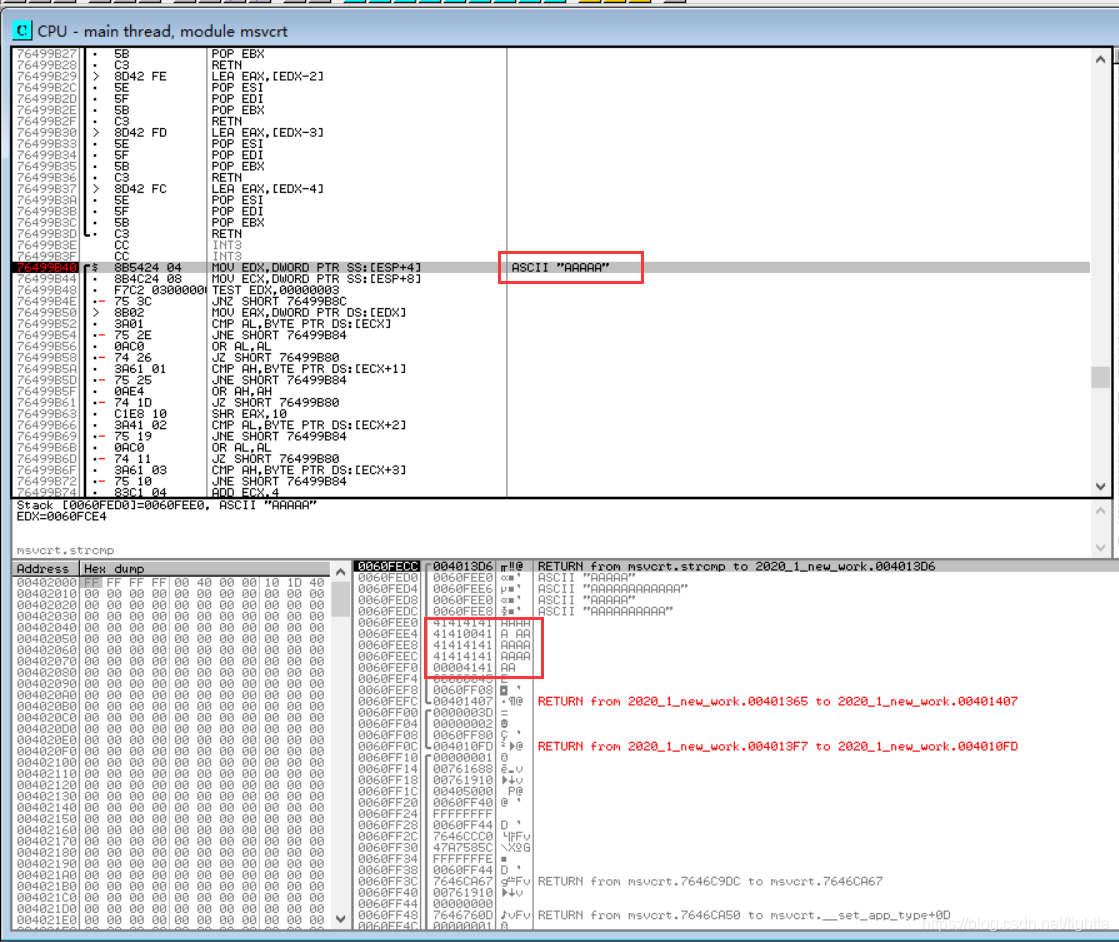Click the disassembly pane scroll-down arrow
1119x942 pixels.
[x=1100, y=487]
